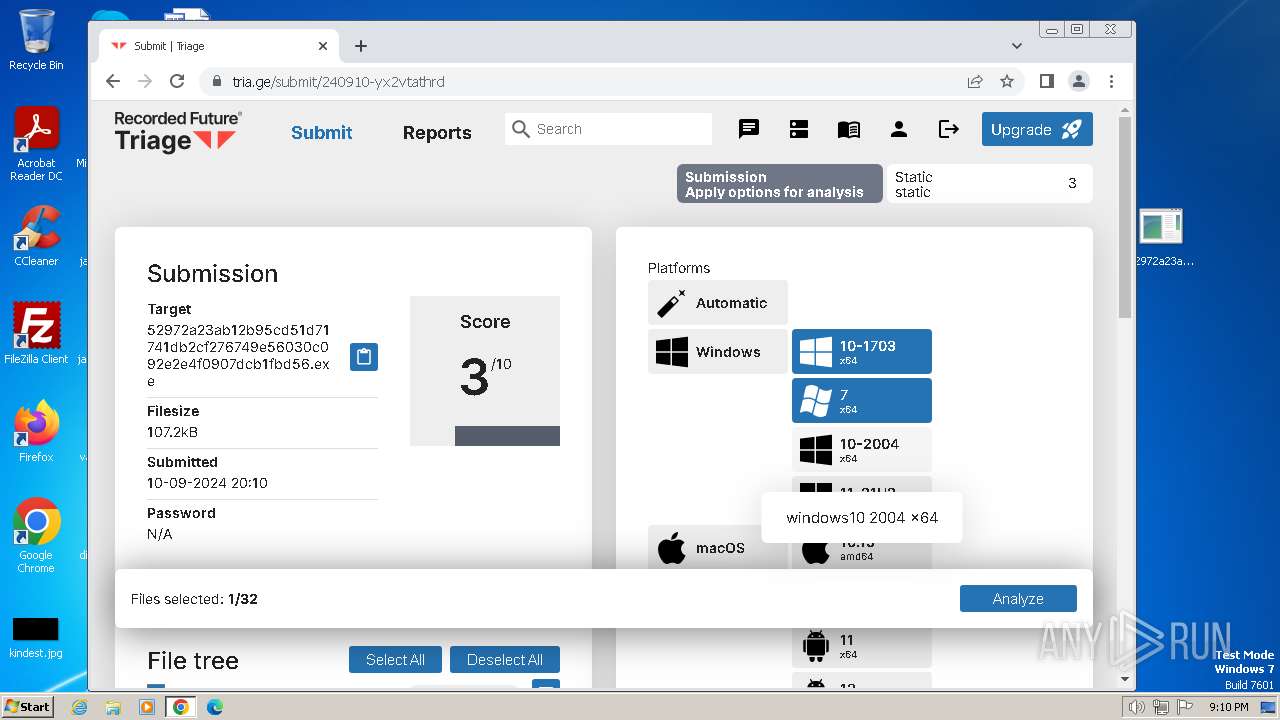This screenshot has width=1280, height=720.
Task: Open Firefox desktop shortcut
Action: coord(36,432)
